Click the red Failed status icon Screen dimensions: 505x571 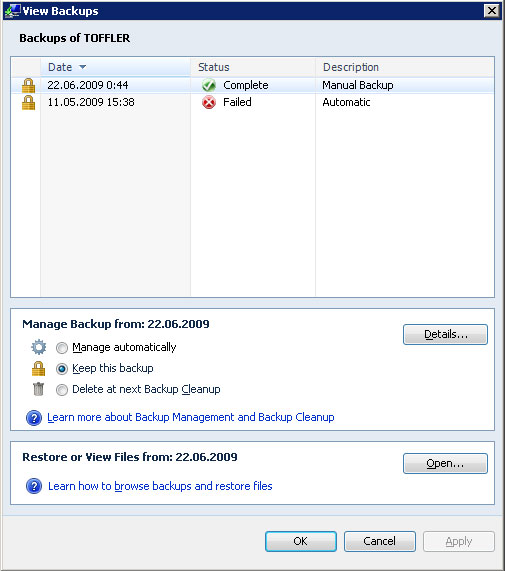[x=209, y=103]
